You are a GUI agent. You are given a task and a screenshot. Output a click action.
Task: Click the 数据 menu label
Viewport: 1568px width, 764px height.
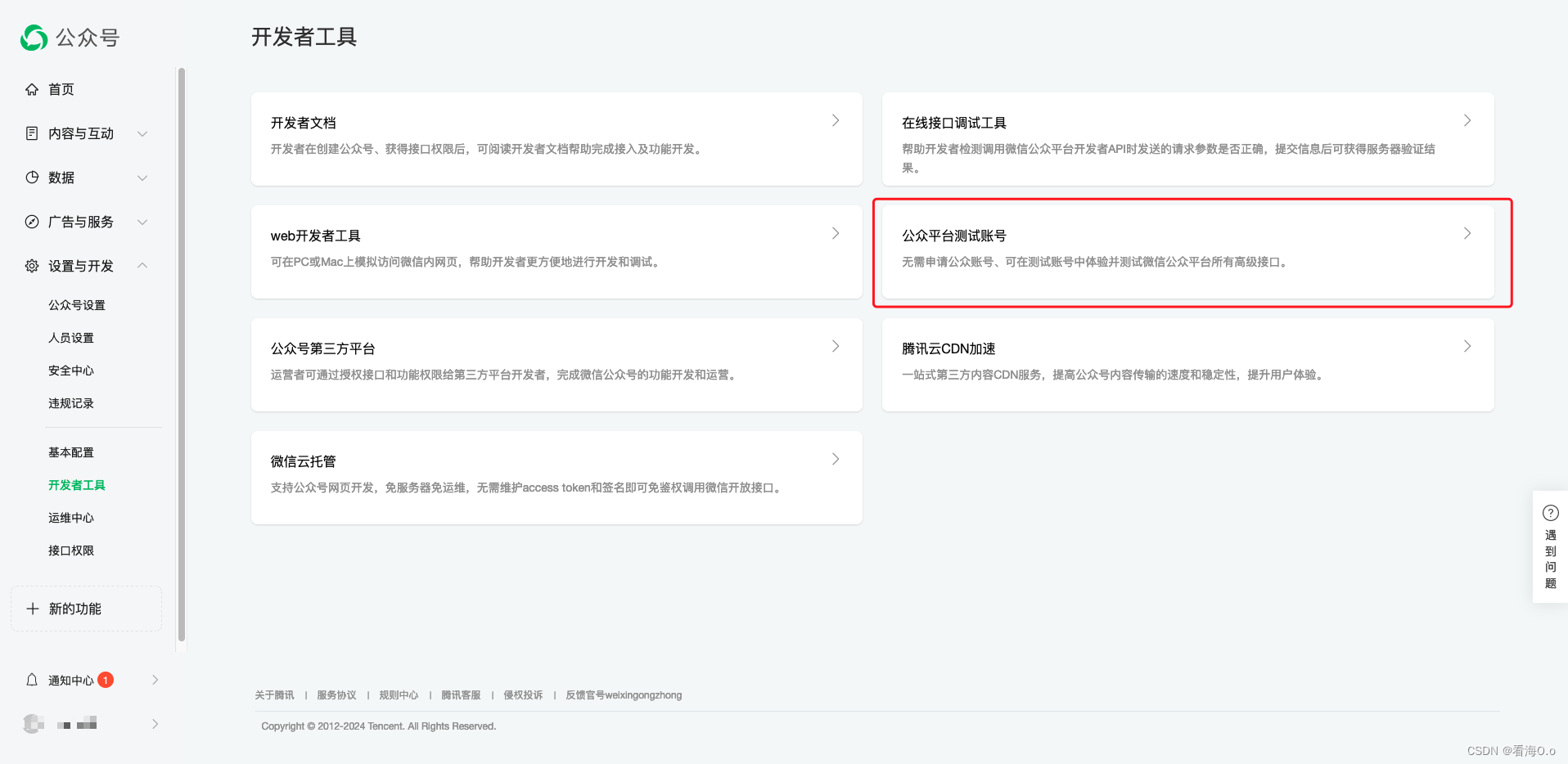pos(61,178)
